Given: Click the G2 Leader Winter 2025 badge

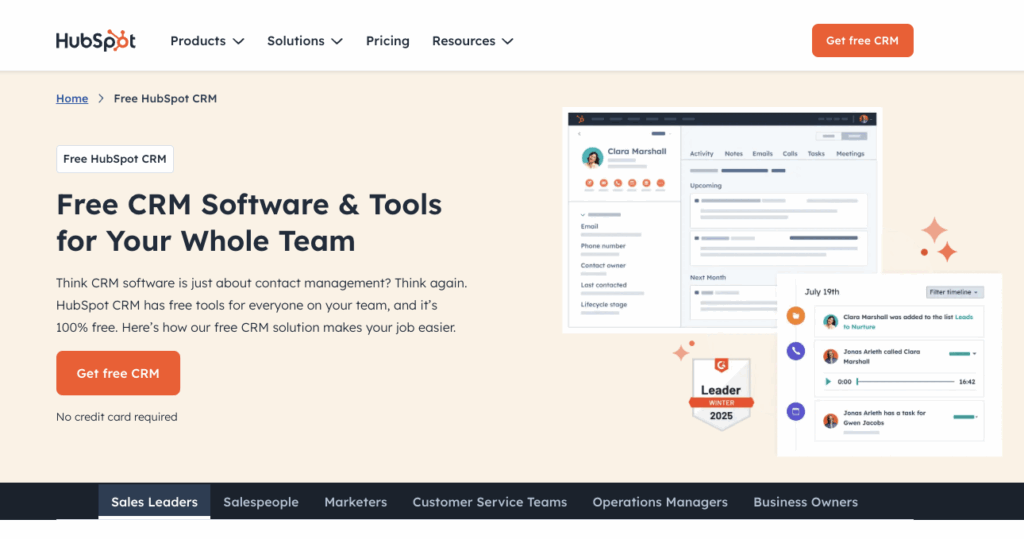Looking at the screenshot, I should [721, 394].
